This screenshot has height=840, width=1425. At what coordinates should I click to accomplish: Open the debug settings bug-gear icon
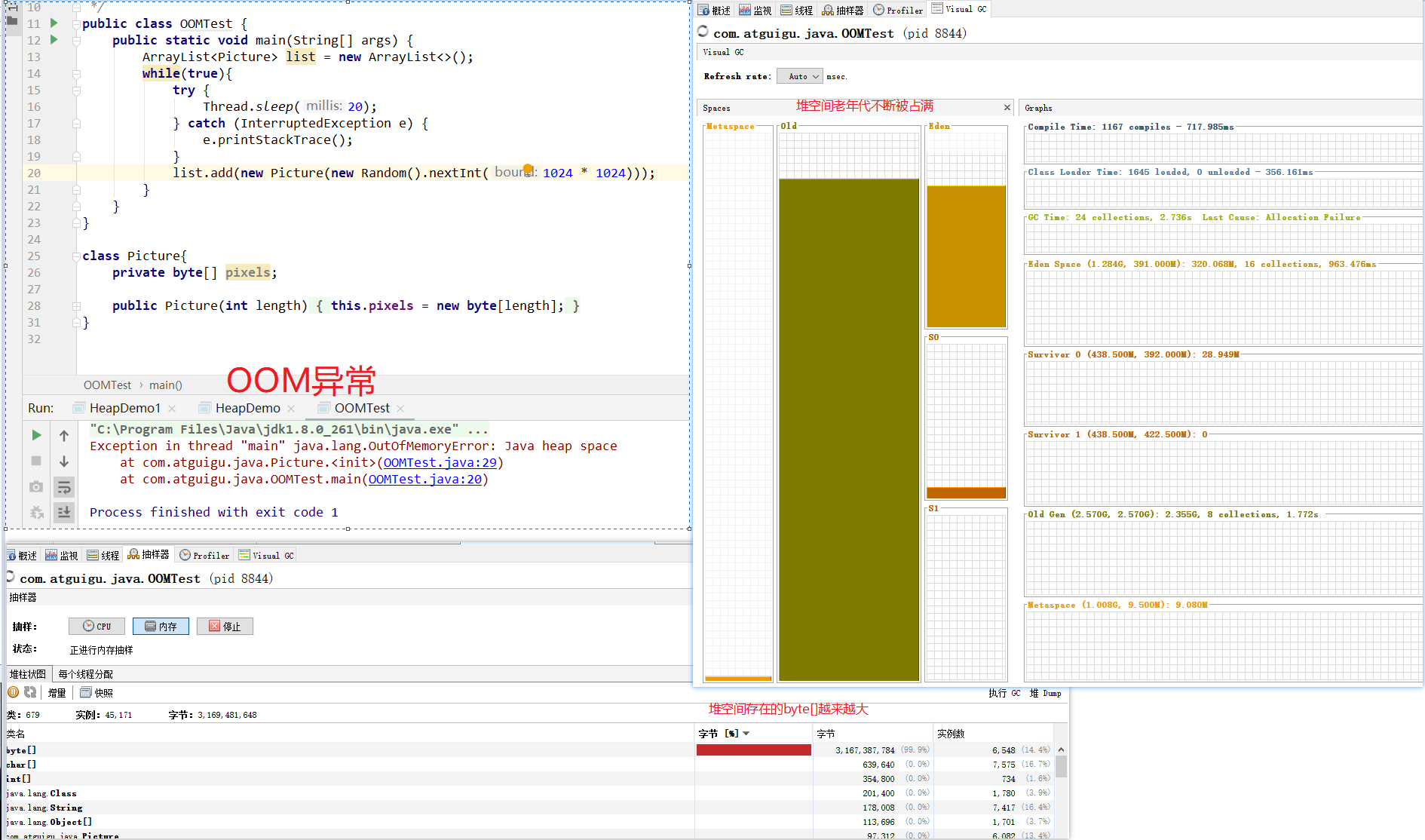coord(36,512)
